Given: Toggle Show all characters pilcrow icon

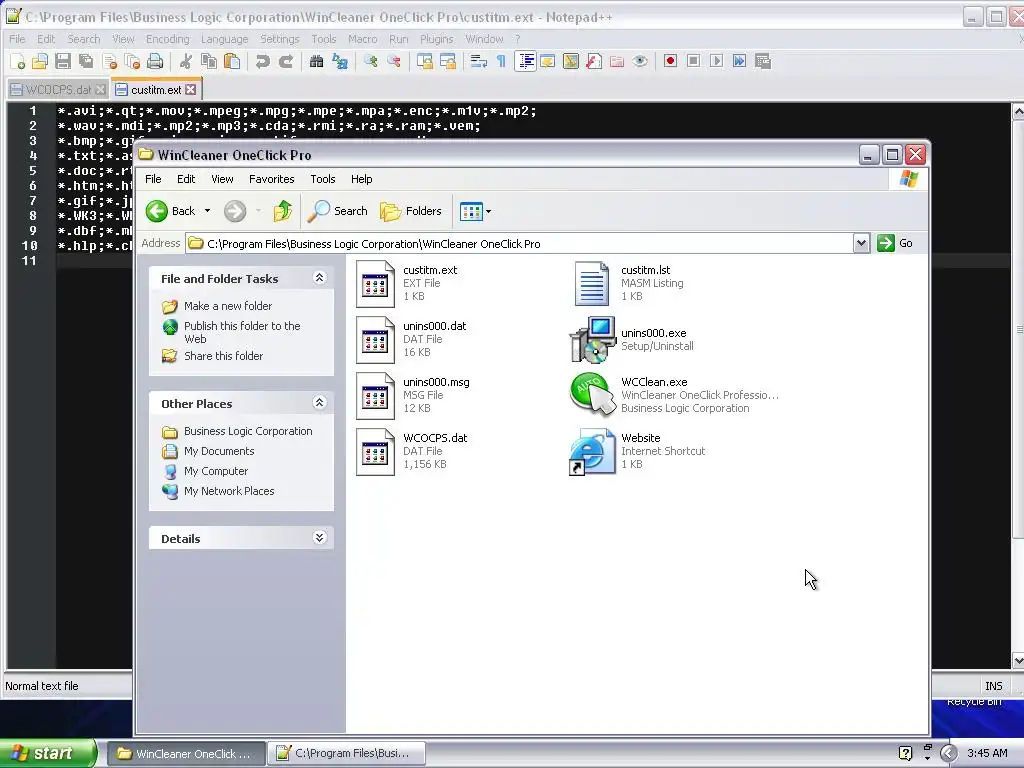Looking at the screenshot, I should [x=502, y=61].
